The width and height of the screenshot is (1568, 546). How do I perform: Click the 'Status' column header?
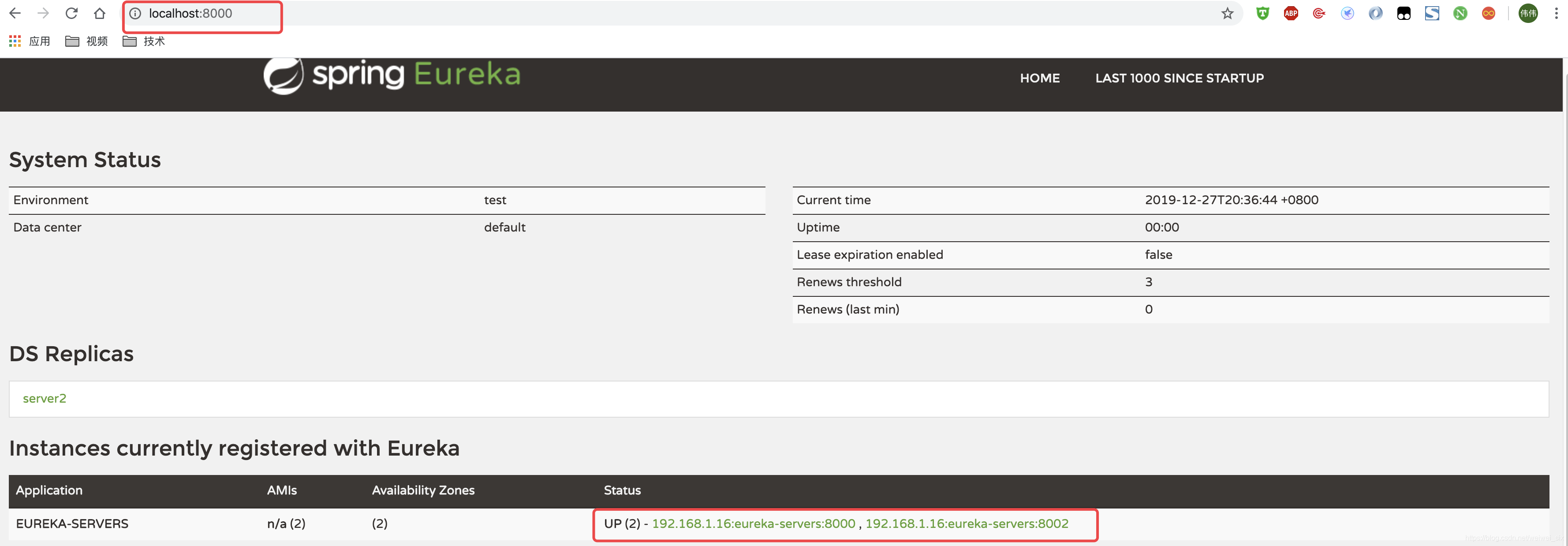coord(622,490)
